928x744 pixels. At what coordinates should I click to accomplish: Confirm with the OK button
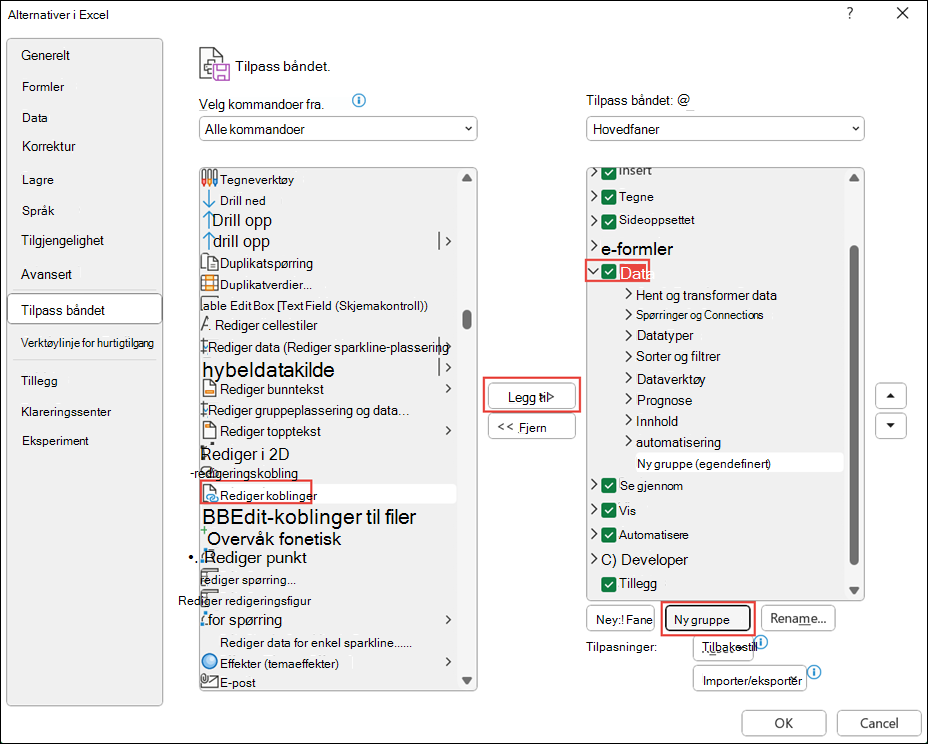tap(784, 723)
